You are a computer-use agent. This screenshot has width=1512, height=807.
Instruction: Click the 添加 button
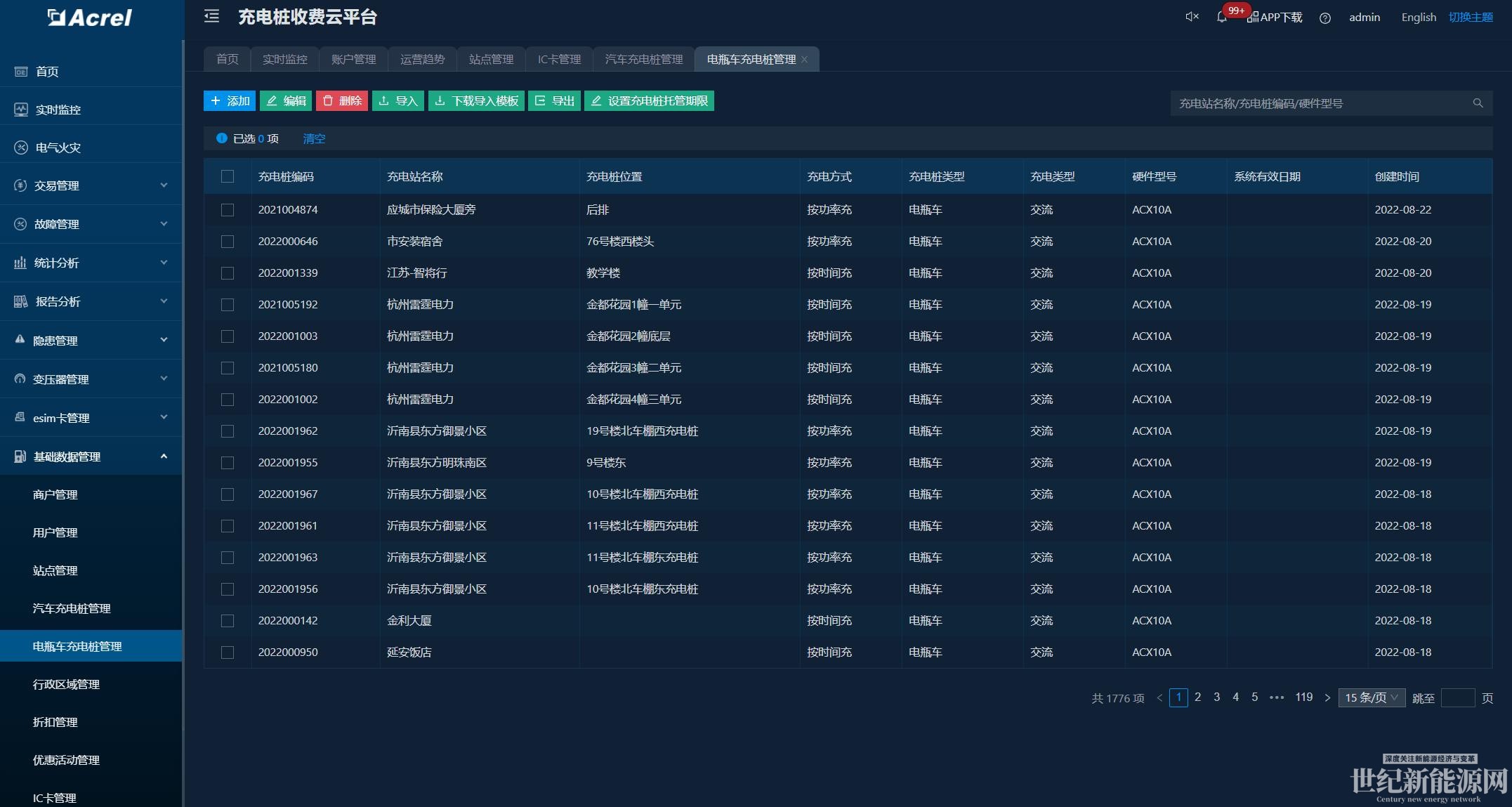pyautogui.click(x=230, y=101)
